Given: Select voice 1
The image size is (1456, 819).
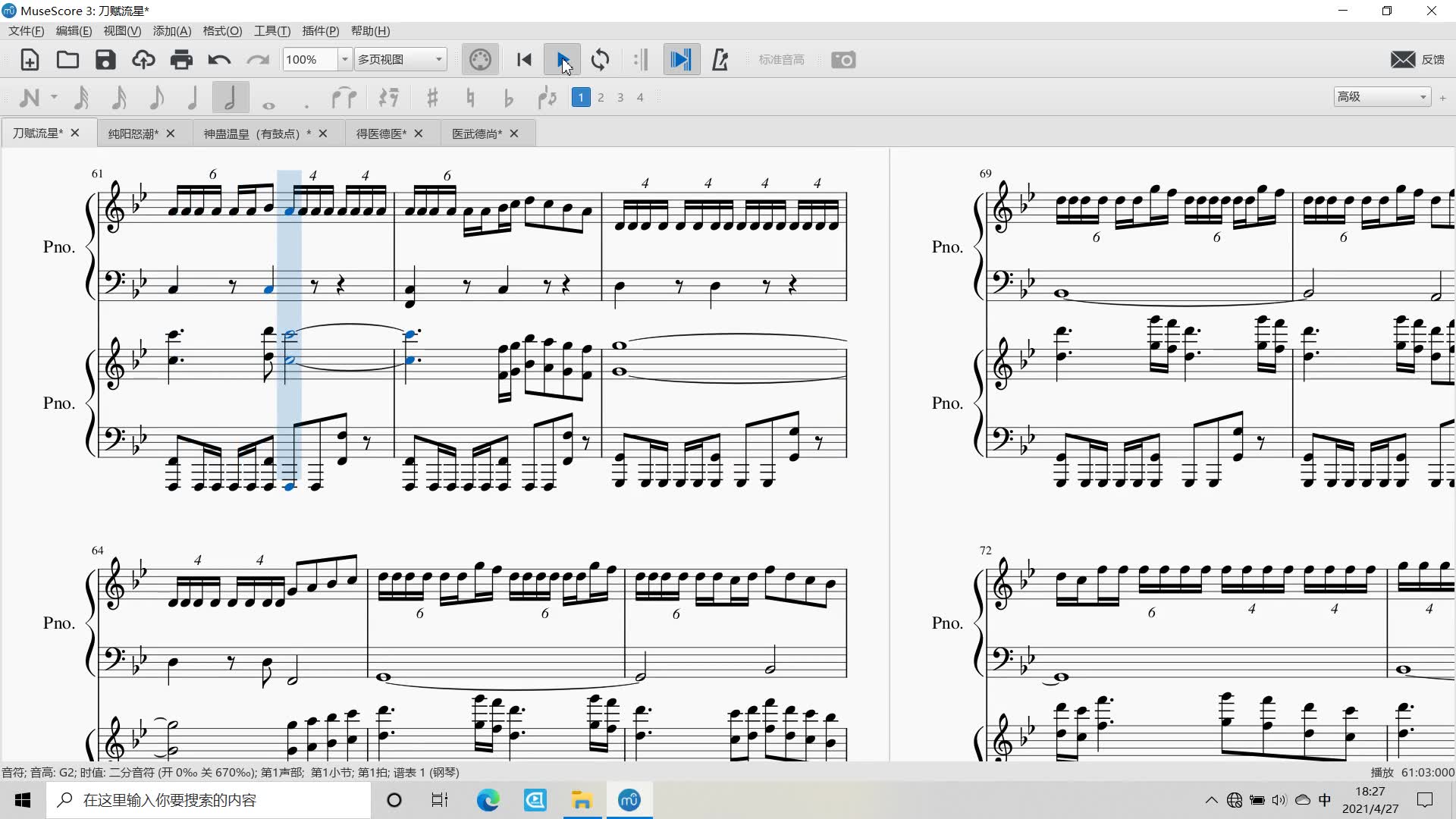Looking at the screenshot, I should coord(581,98).
